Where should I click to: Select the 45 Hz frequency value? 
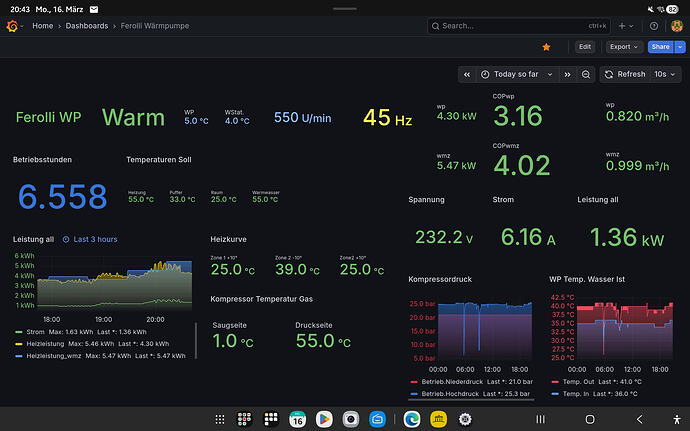388,118
